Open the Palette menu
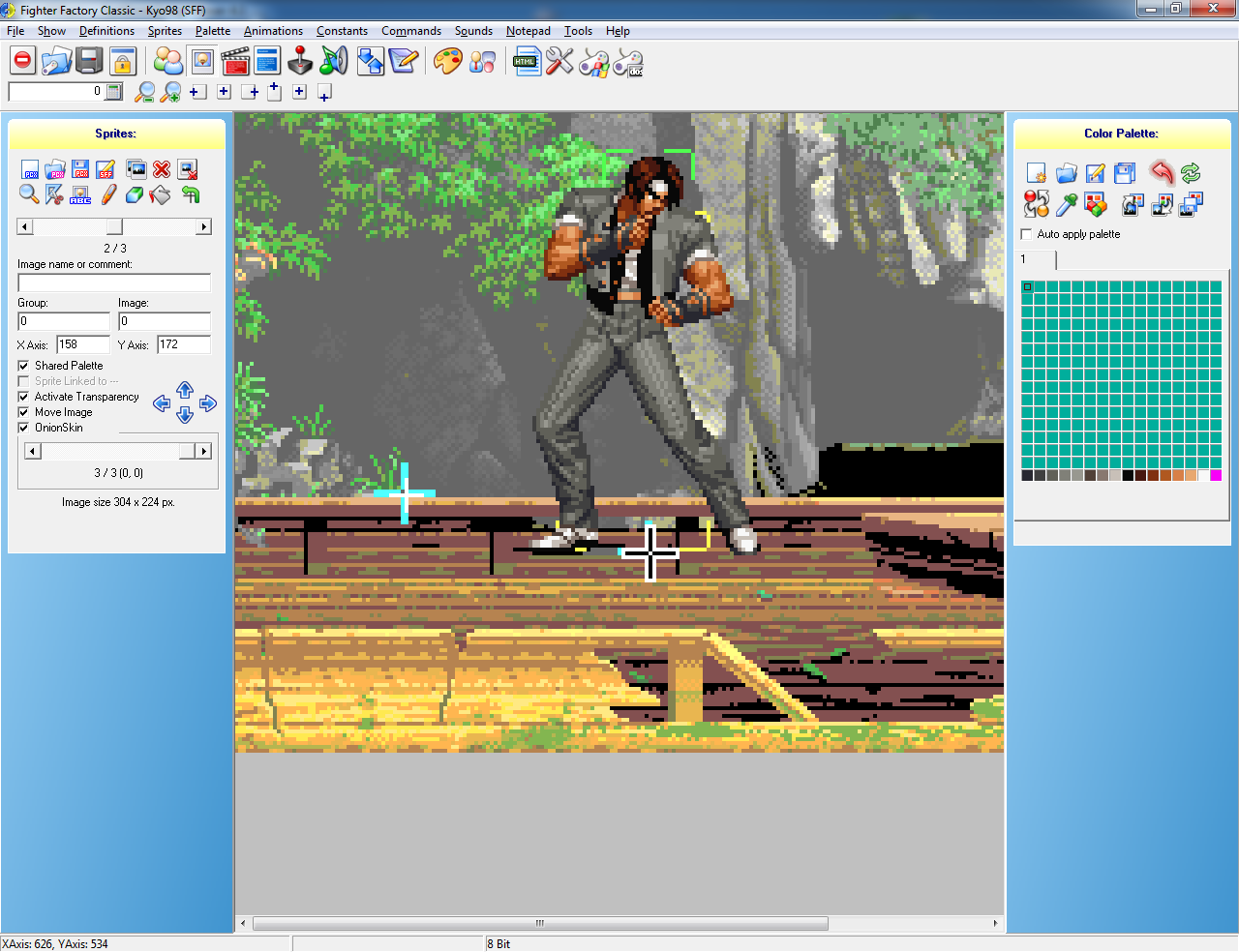1239x952 pixels. pyautogui.click(x=212, y=30)
